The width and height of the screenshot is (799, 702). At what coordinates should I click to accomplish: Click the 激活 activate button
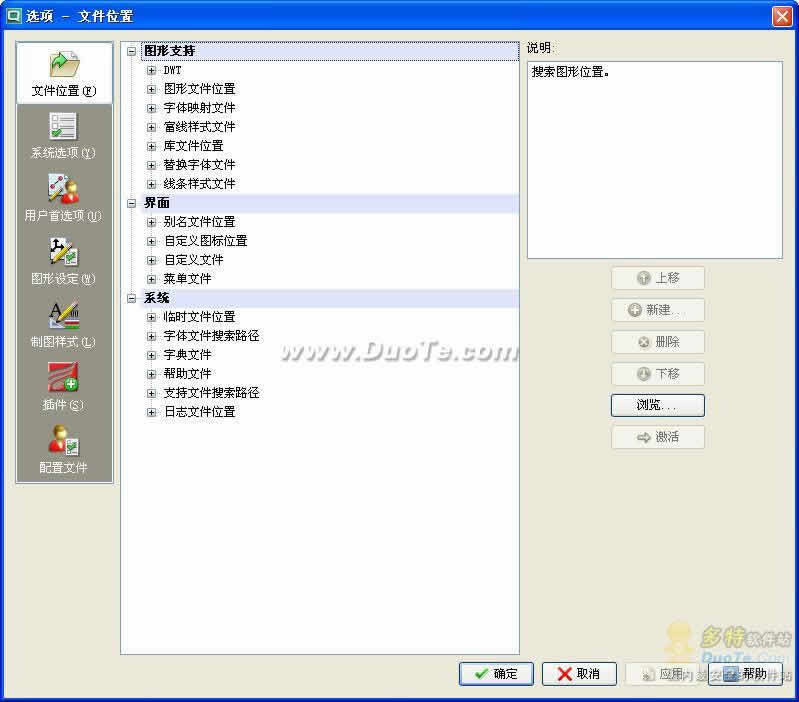point(658,437)
